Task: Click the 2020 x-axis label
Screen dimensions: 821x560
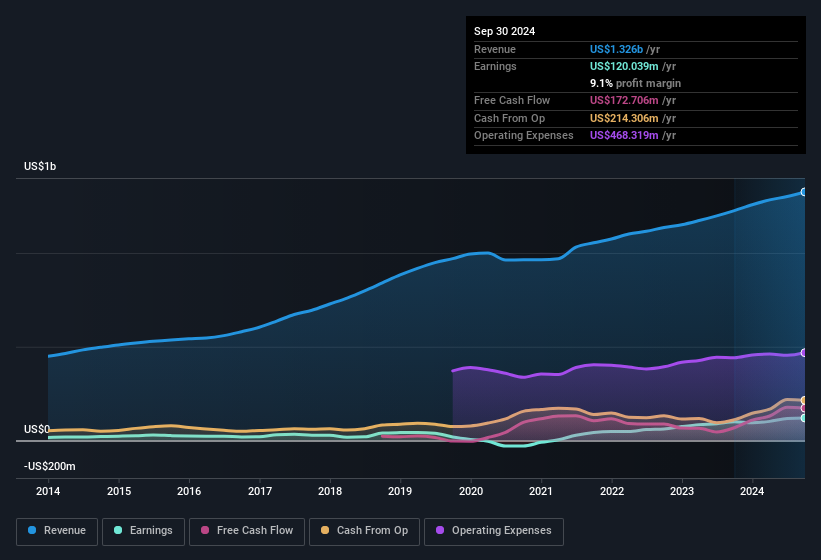Action: pos(471,491)
